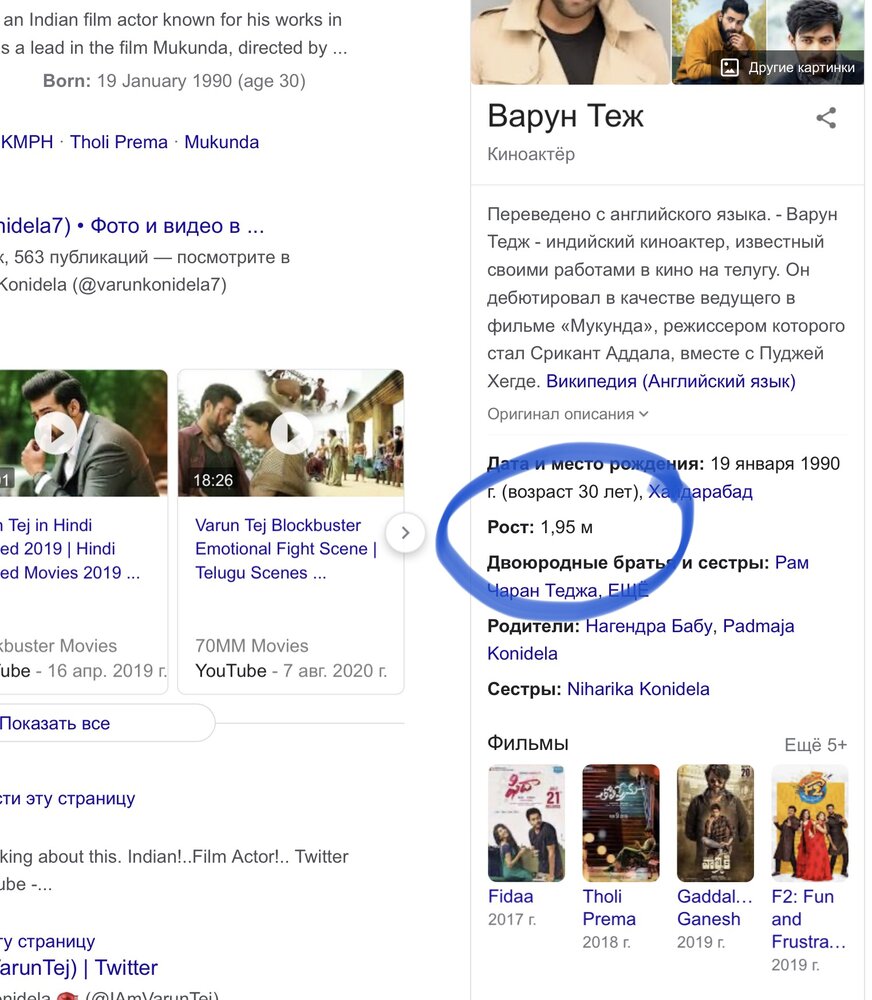Screen dimensions: 872x1000
Task: Click the 70MM Movies channel name
Action: 251,646
